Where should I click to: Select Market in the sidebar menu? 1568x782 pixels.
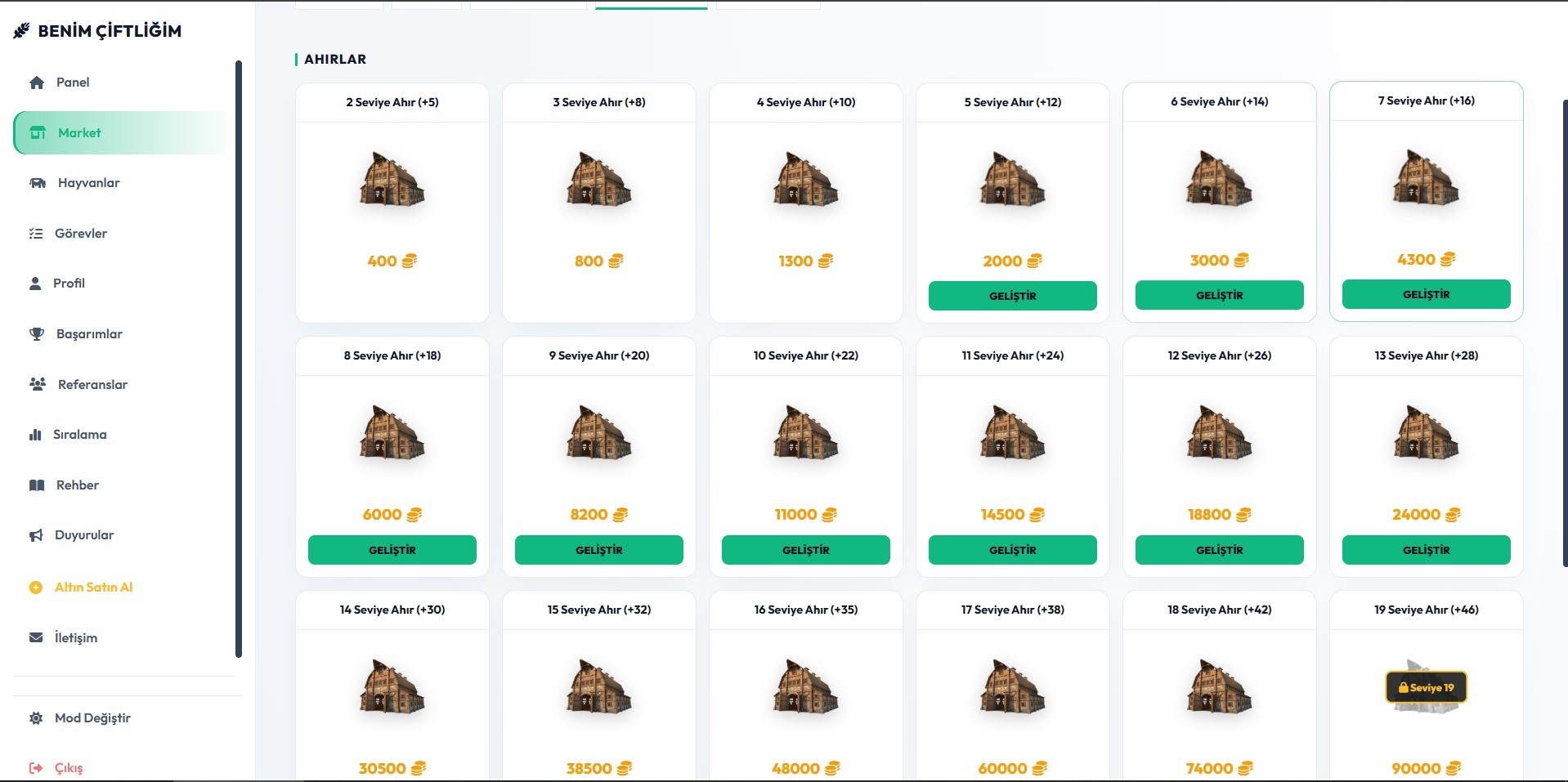[79, 133]
